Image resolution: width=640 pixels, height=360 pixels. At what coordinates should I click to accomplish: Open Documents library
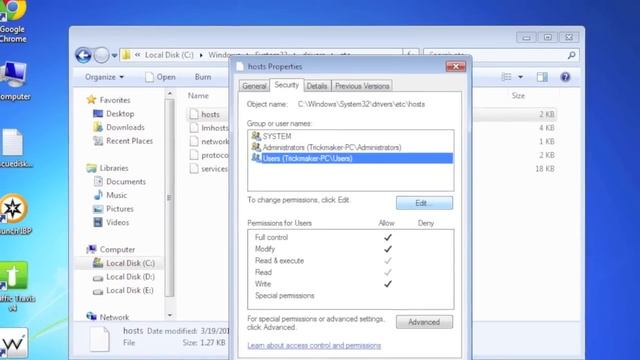coord(120,181)
